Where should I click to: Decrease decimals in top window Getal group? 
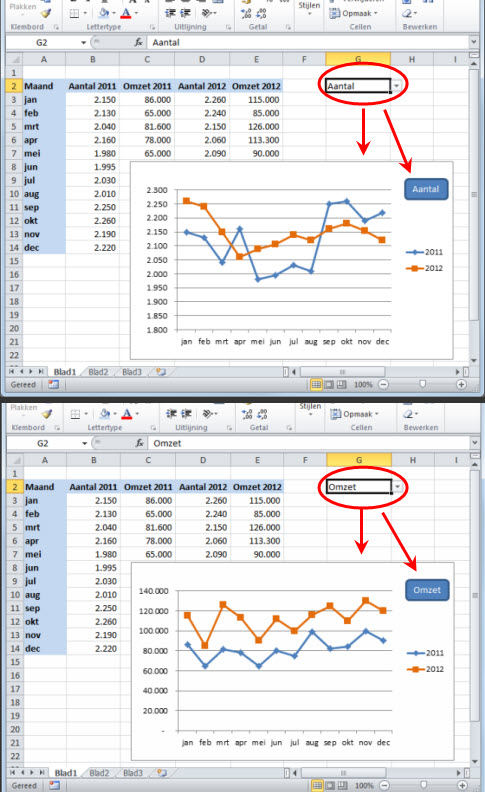261,13
